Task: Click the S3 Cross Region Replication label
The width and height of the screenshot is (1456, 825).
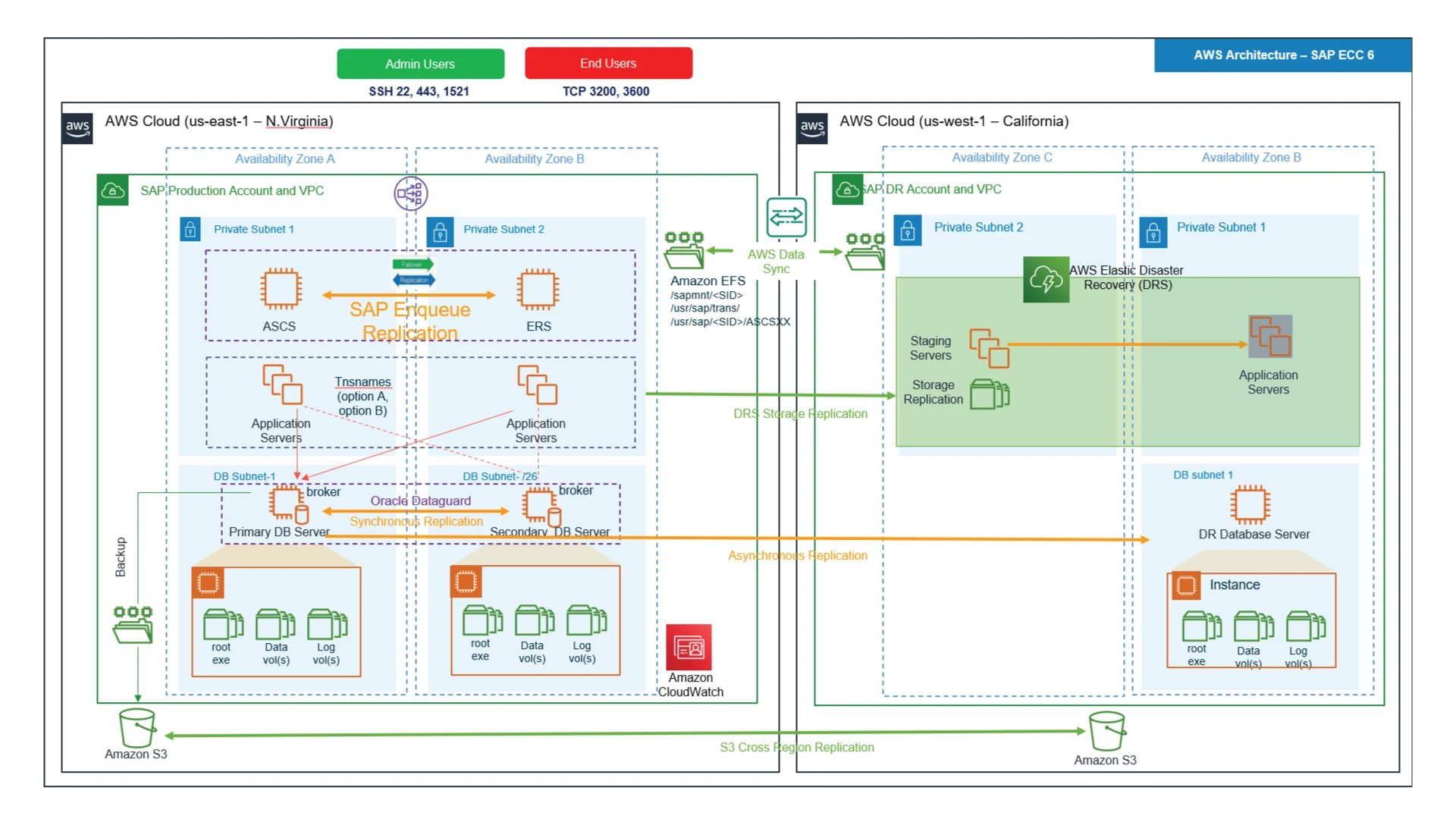Action: 797,748
